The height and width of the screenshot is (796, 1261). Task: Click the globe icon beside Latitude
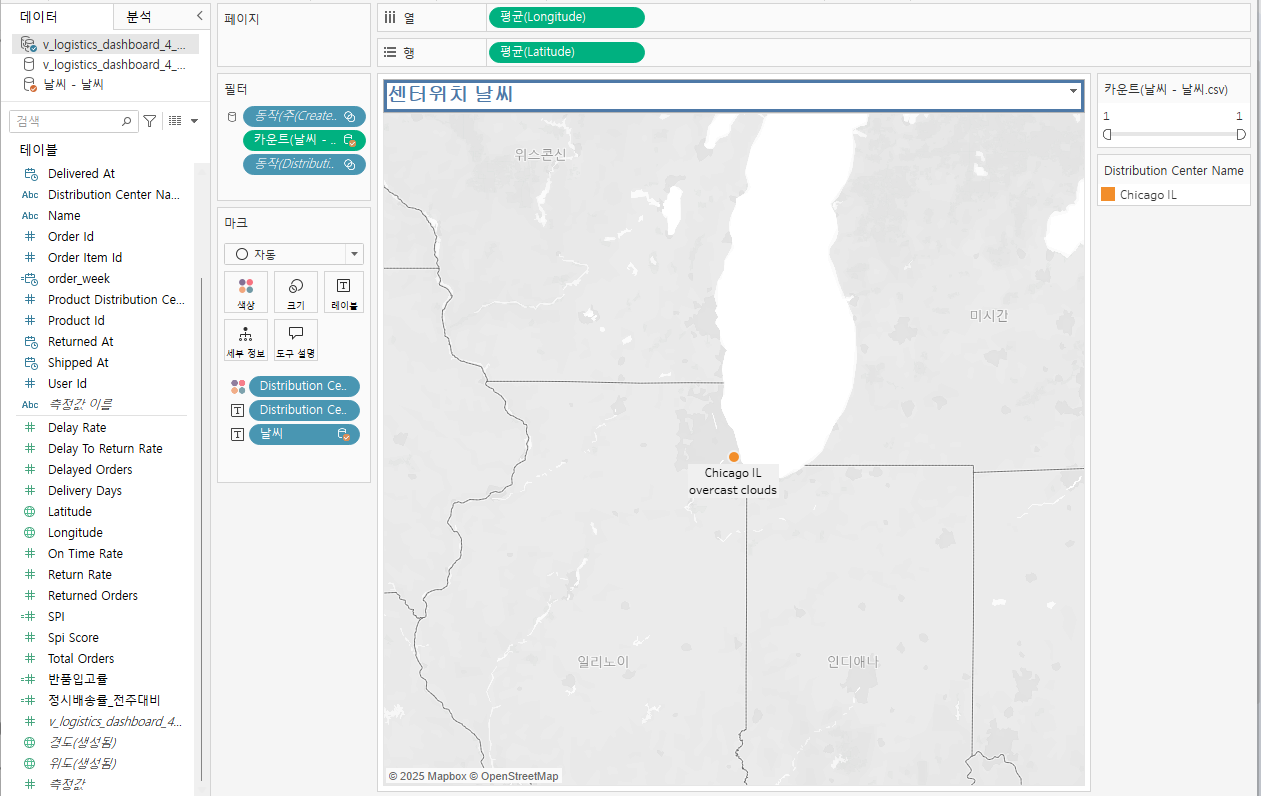click(x=29, y=512)
